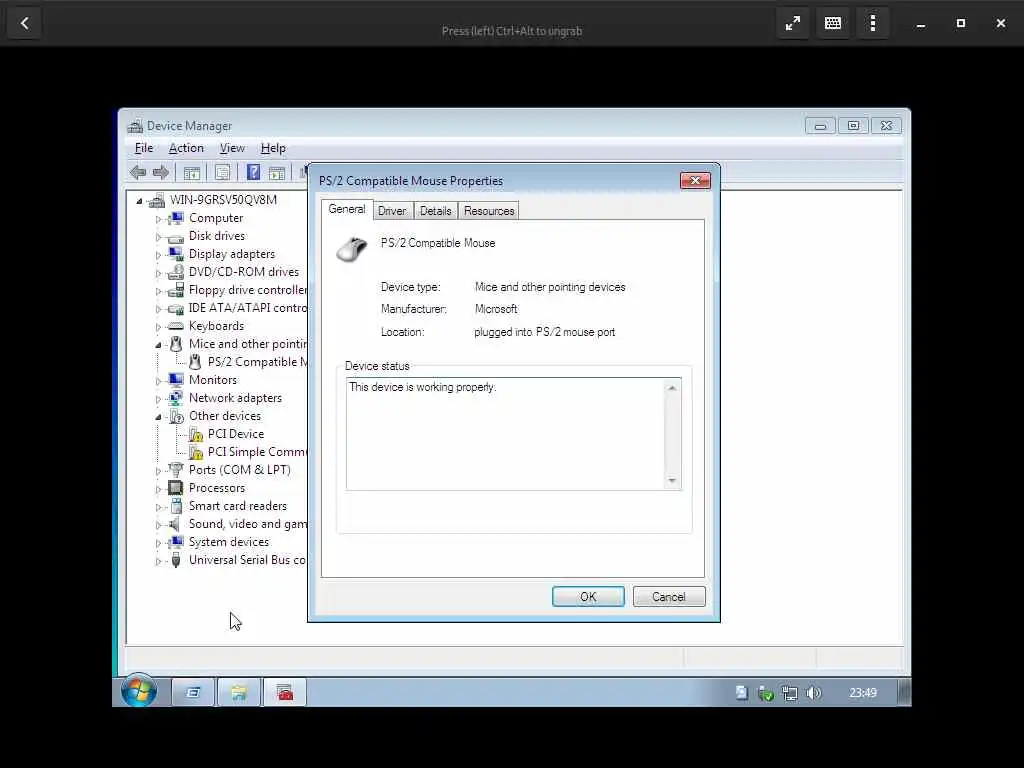
Task: Select the PCI Device tree item label
Action: pos(236,434)
